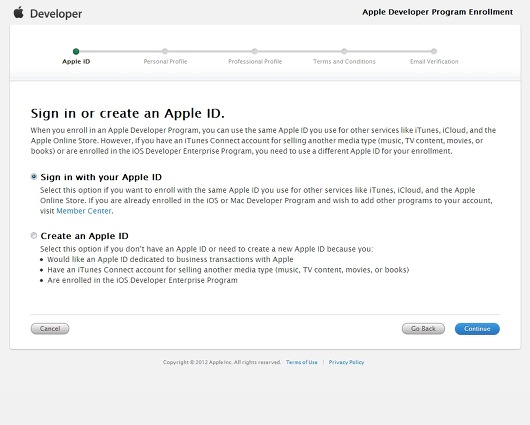Screen dimensions: 530x425
Task: Click the 'Sign in with your Apple ID' label
Action: 101,177
